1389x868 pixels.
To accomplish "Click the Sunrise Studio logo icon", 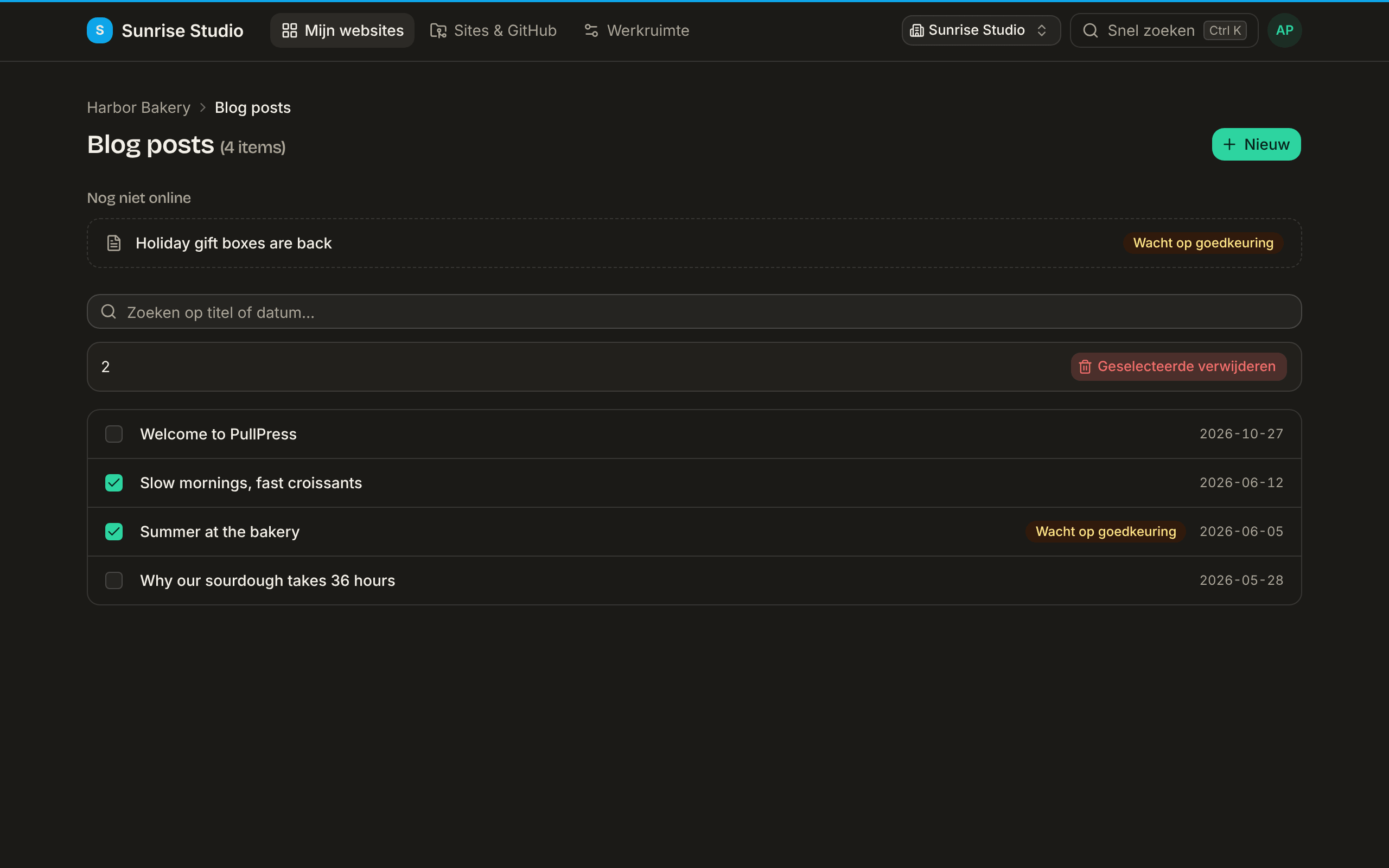I will click(99, 30).
